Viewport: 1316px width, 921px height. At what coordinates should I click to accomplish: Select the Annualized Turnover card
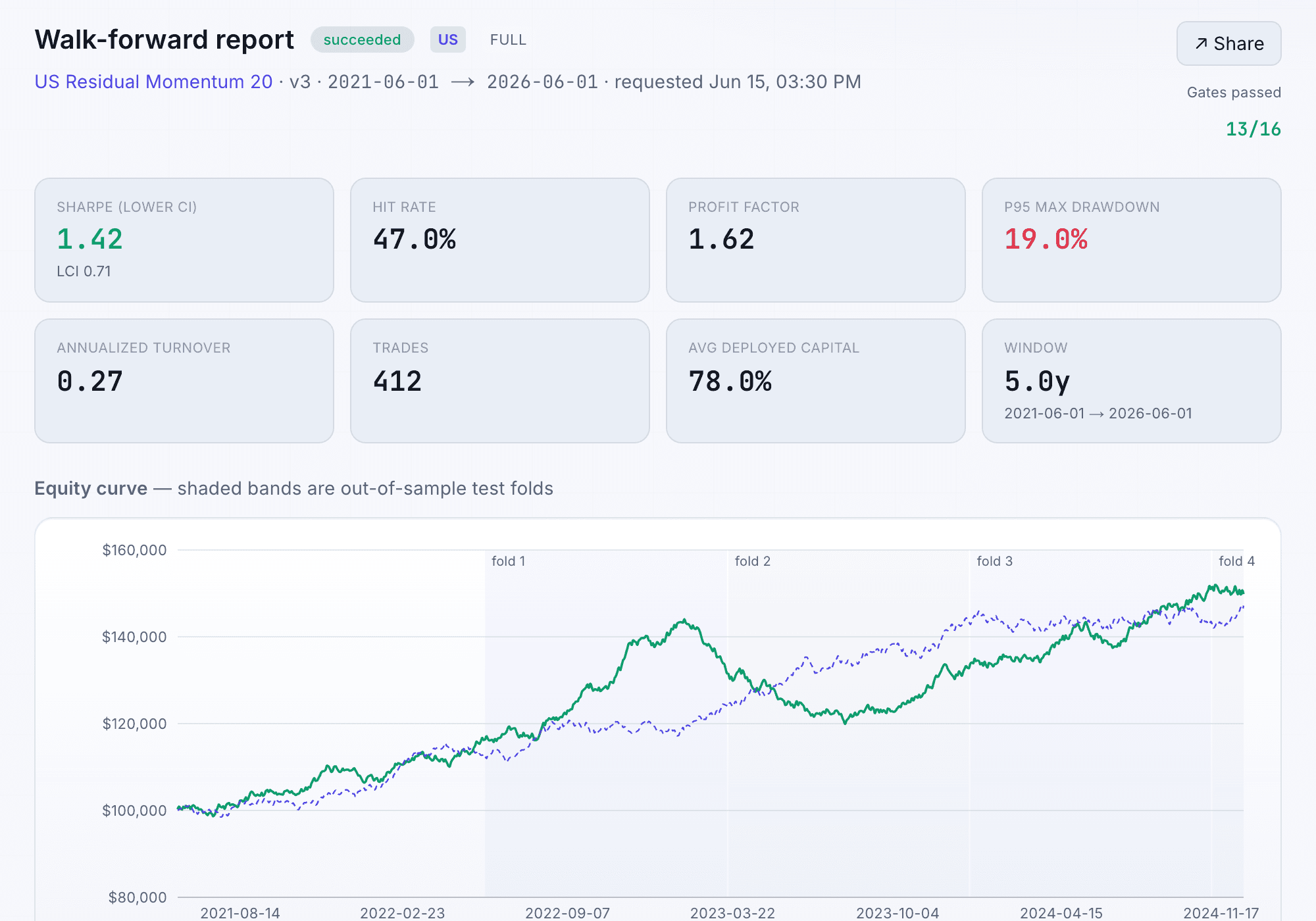184,381
